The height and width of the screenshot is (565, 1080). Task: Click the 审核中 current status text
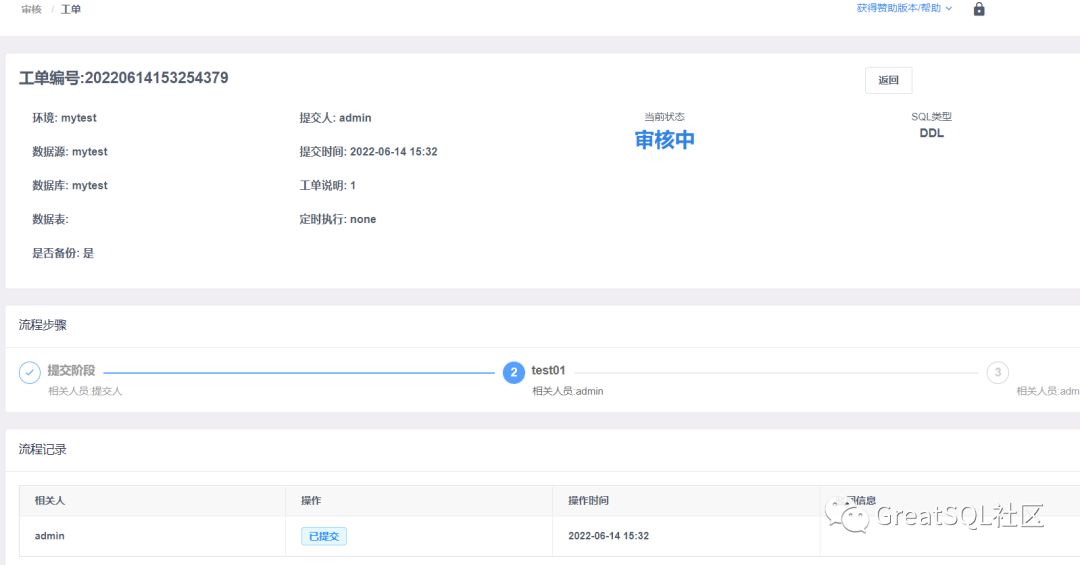664,140
